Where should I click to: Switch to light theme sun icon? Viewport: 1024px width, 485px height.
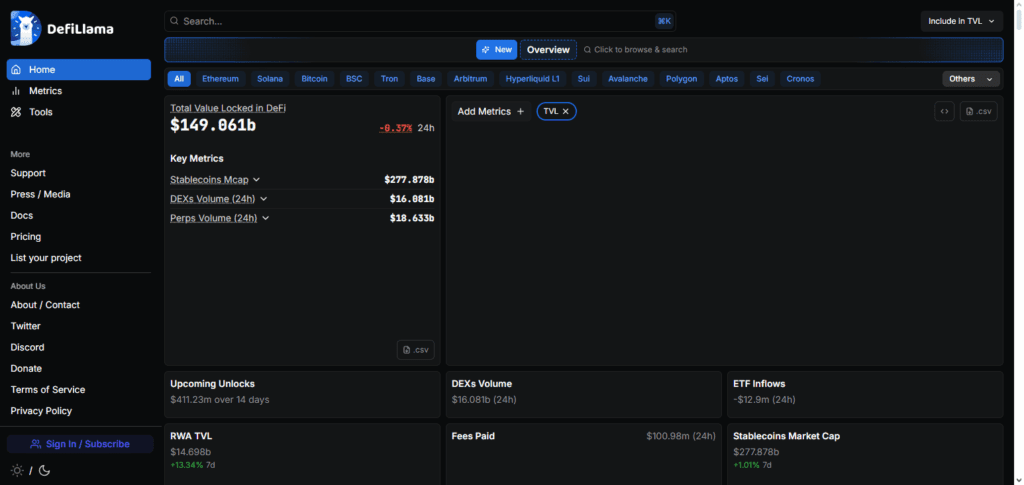(x=17, y=470)
